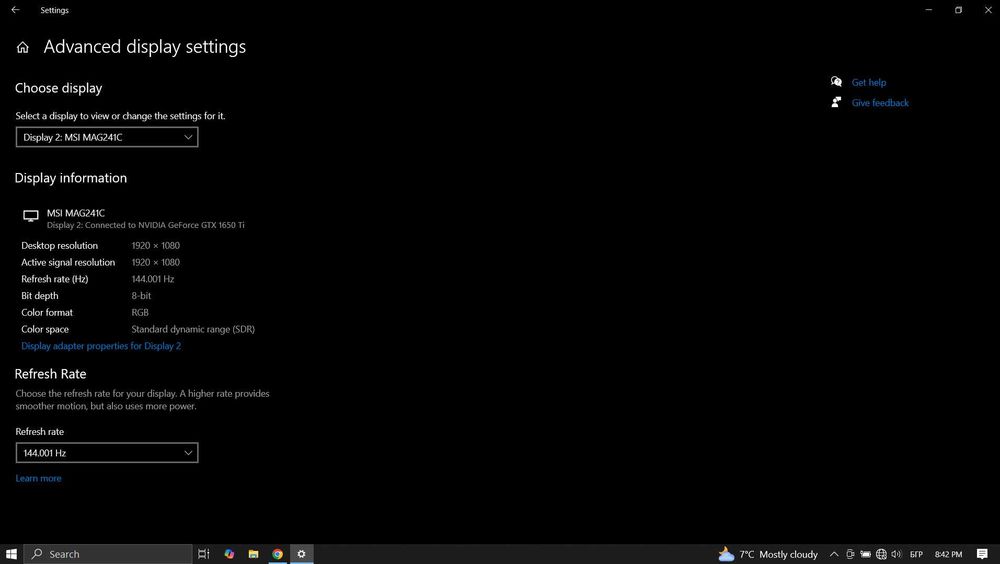The height and width of the screenshot is (564, 1000).
Task: Click the Color format value RGB
Action: [140, 313]
